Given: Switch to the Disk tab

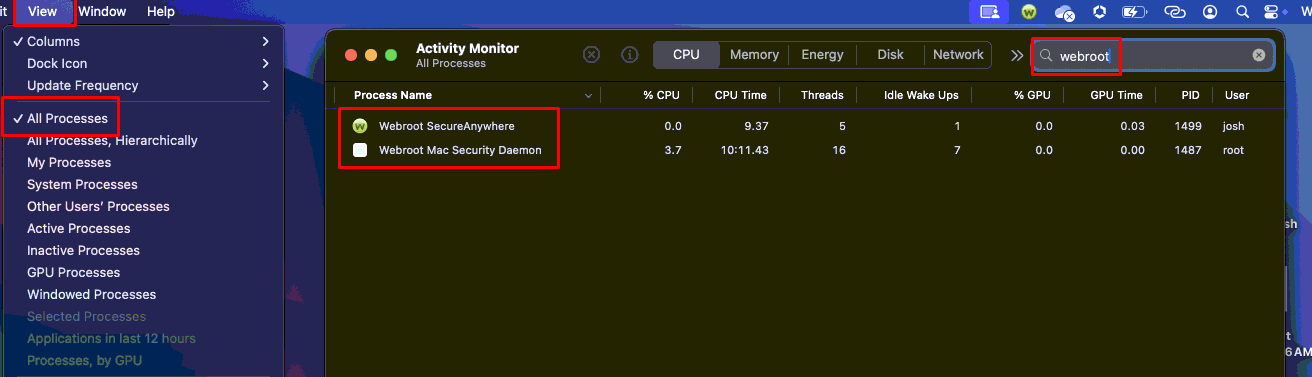Looking at the screenshot, I should pos(890,55).
